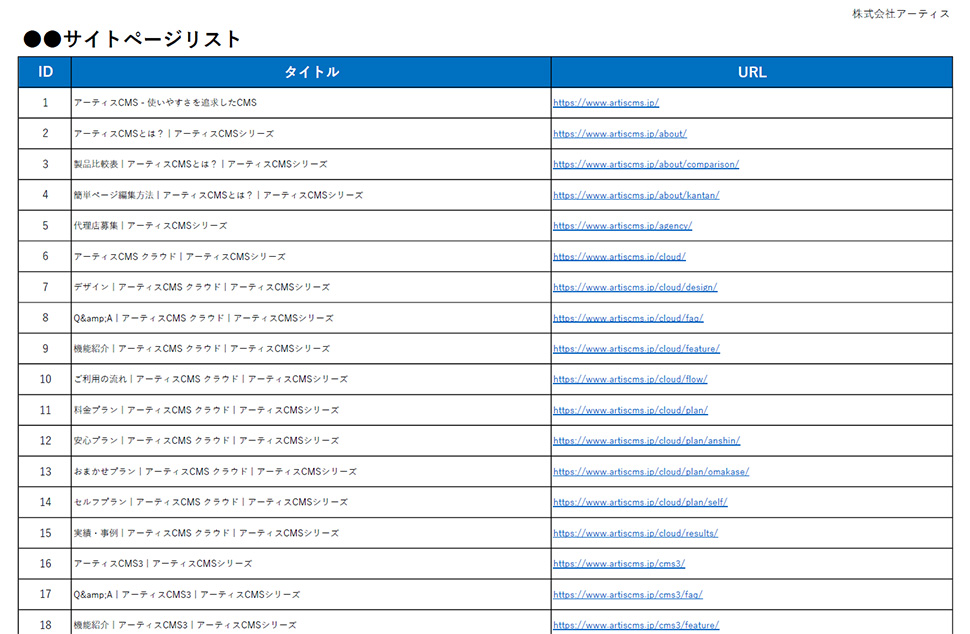Open the cloud/plan/ link in row 11
Viewport: 970px width, 634px height.
(x=630, y=410)
